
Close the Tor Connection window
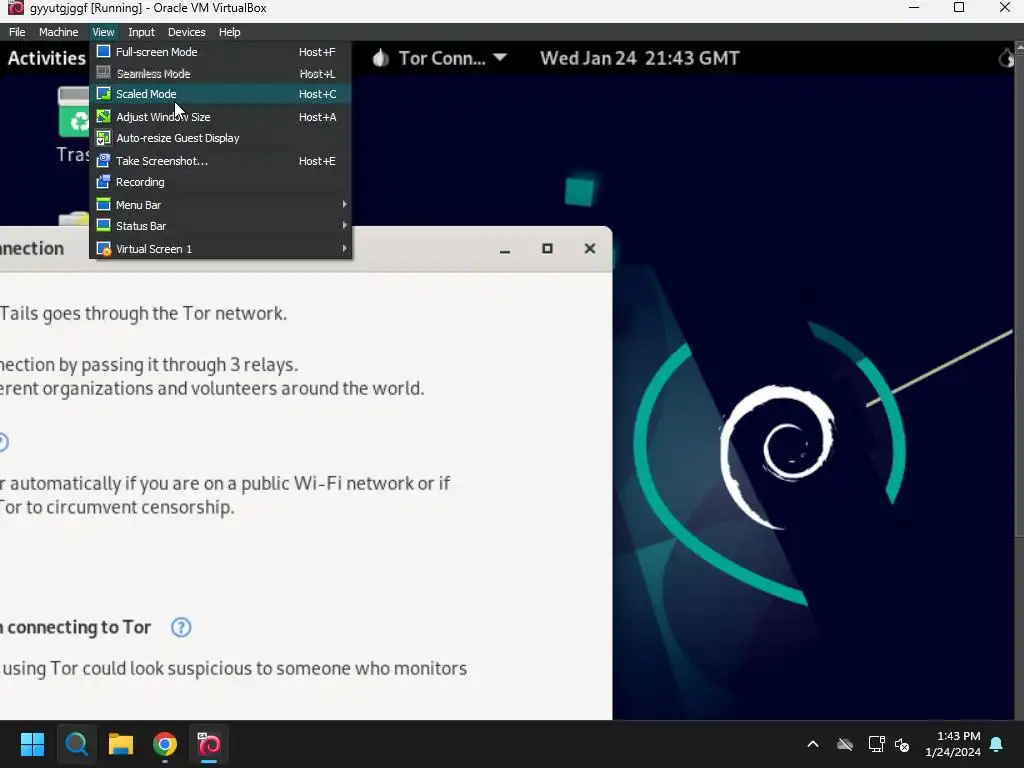590,248
